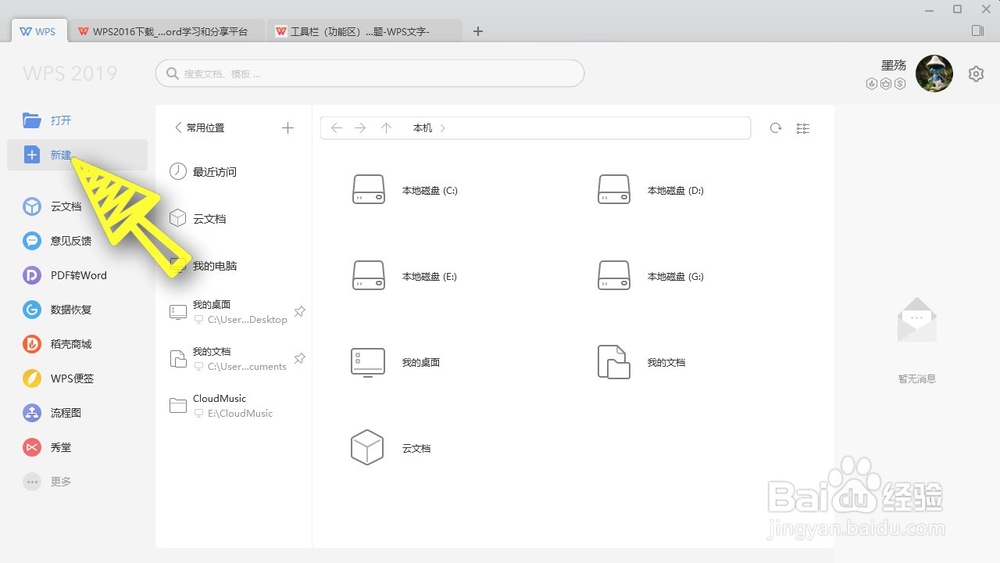This screenshot has width=1000, height=563.
Task: Switch to 工具栏（功能区） tab
Action: (x=362, y=31)
